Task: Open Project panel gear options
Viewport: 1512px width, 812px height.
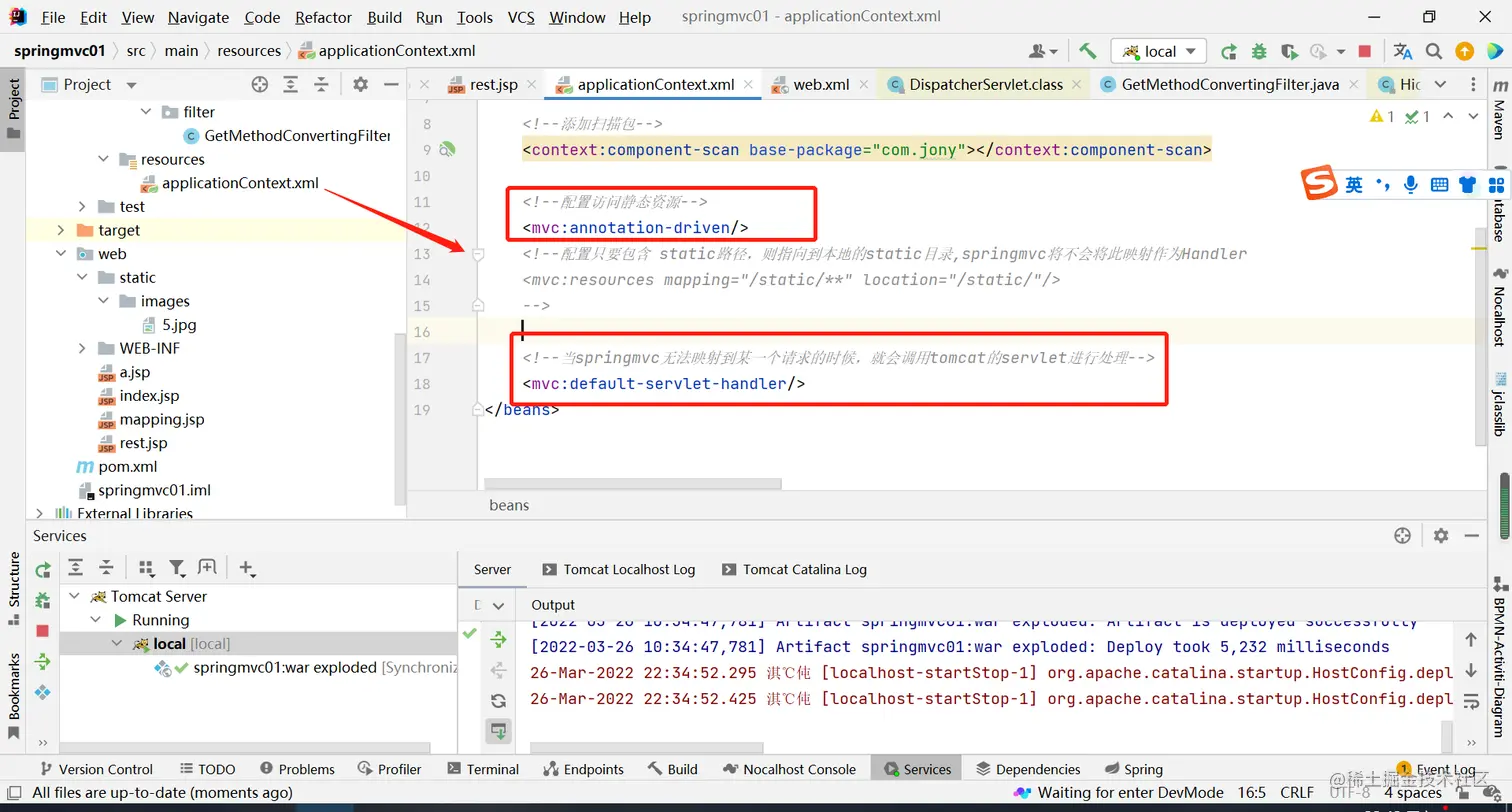Action: click(361, 85)
